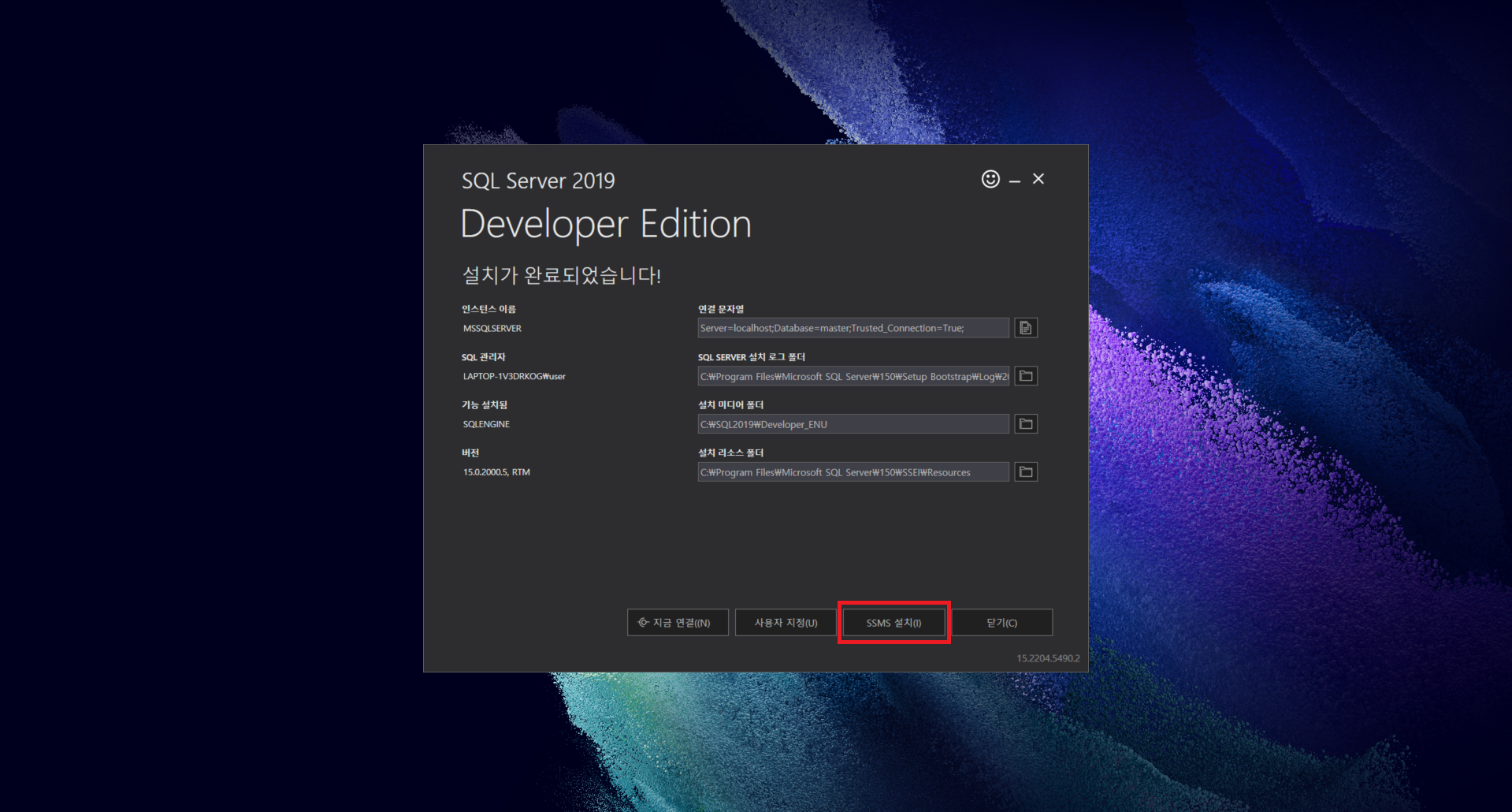
Task: Click the SQL SERVER 설치 로그 폴더 label
Action: [x=752, y=357]
